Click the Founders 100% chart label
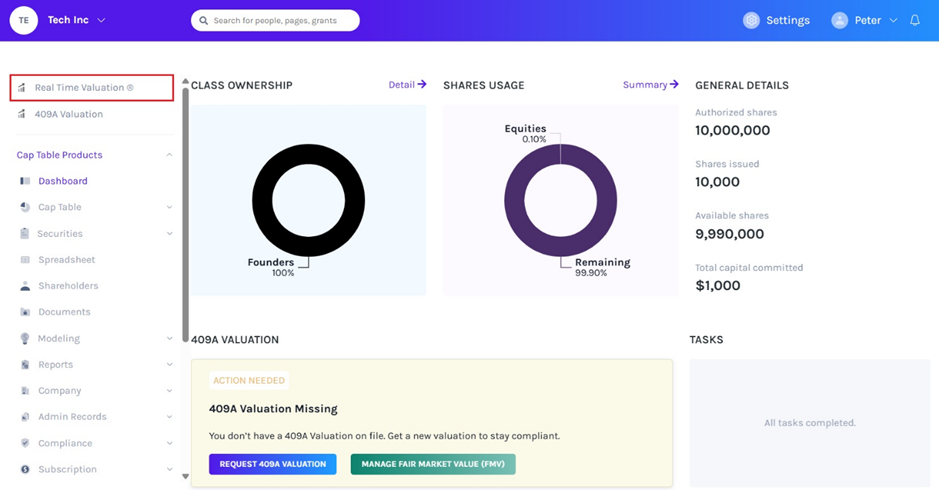 [x=271, y=267]
